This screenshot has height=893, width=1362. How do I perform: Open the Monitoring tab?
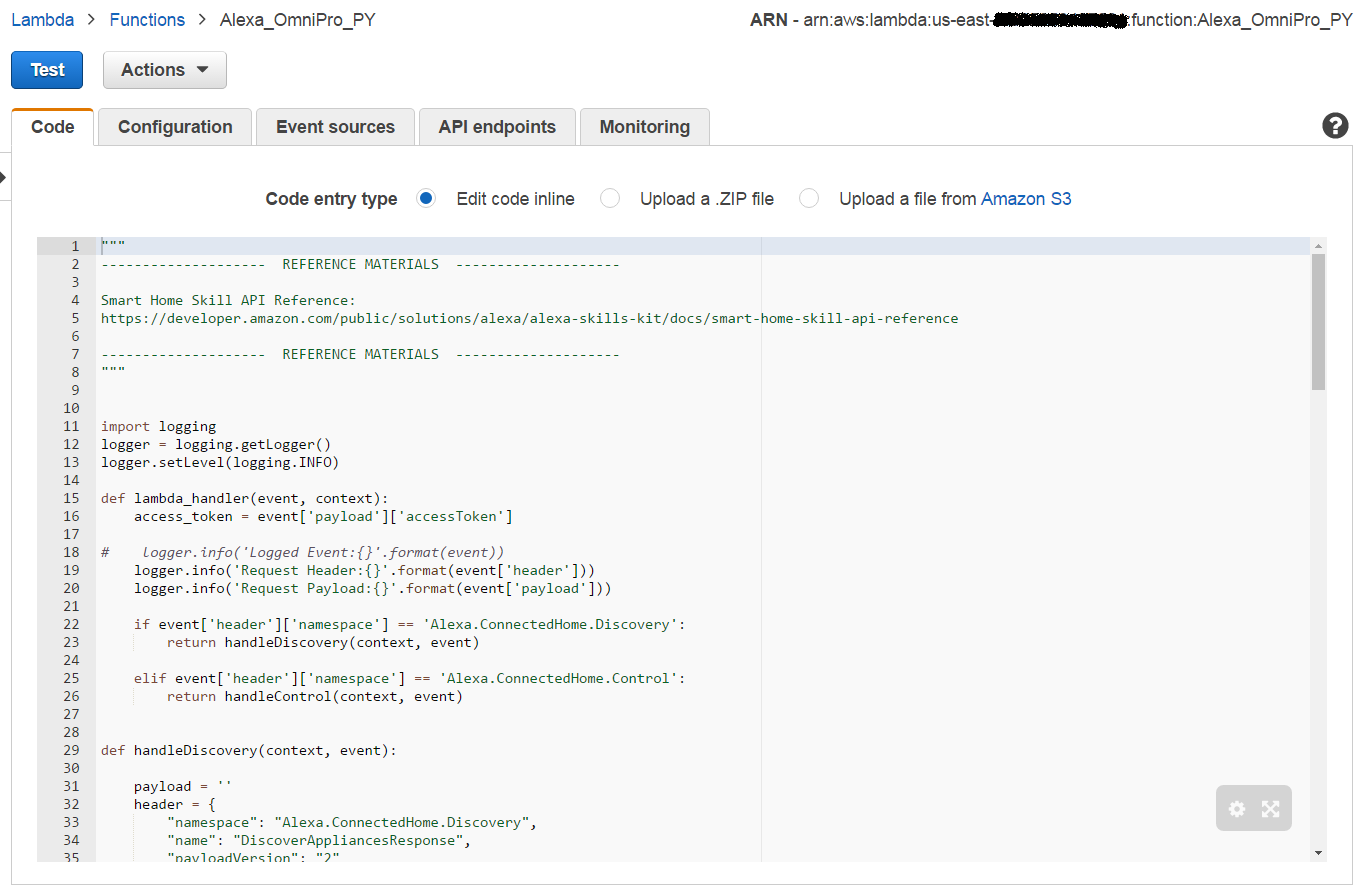click(644, 127)
